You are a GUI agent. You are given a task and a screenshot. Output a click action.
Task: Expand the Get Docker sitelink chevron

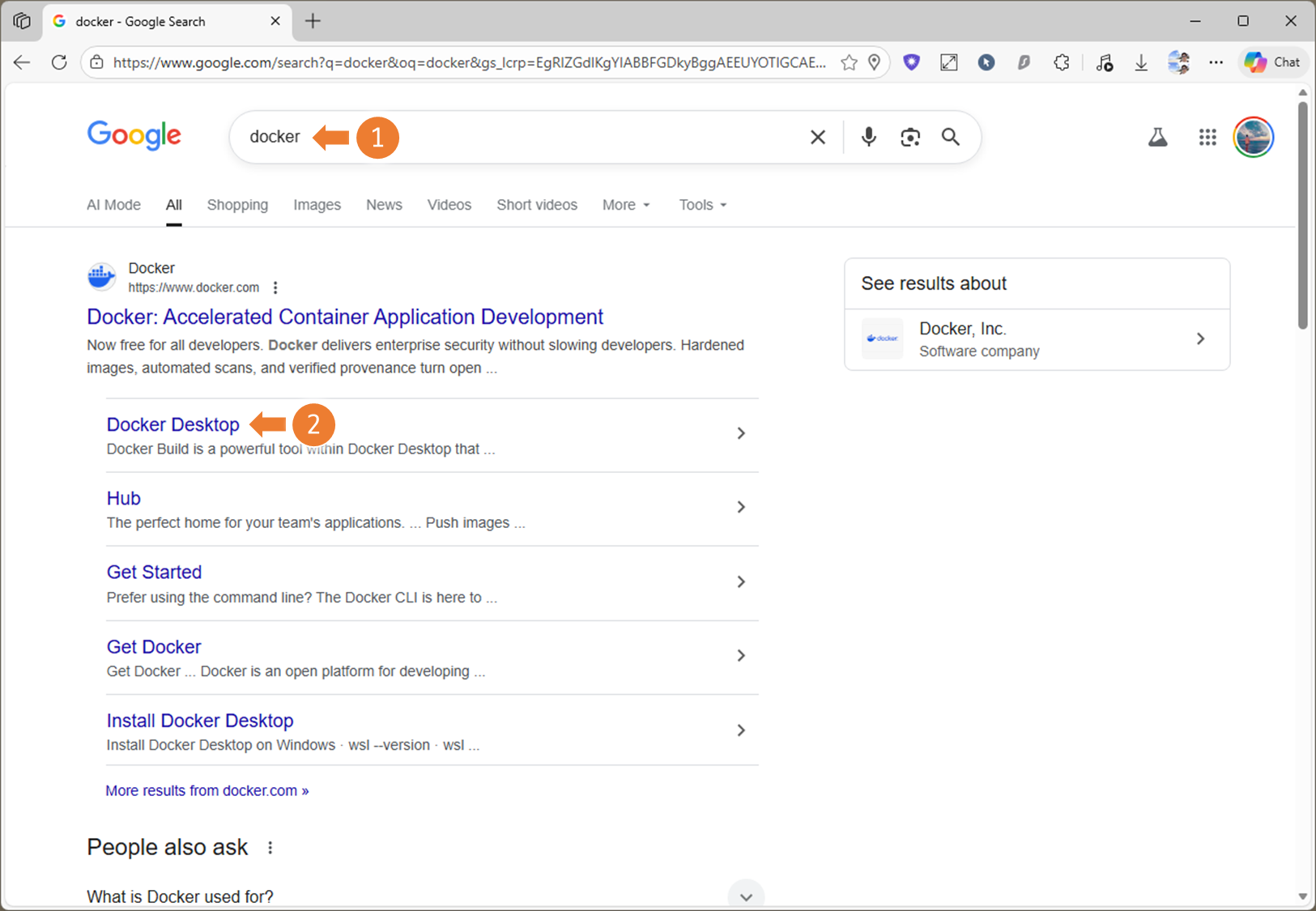[x=741, y=655]
